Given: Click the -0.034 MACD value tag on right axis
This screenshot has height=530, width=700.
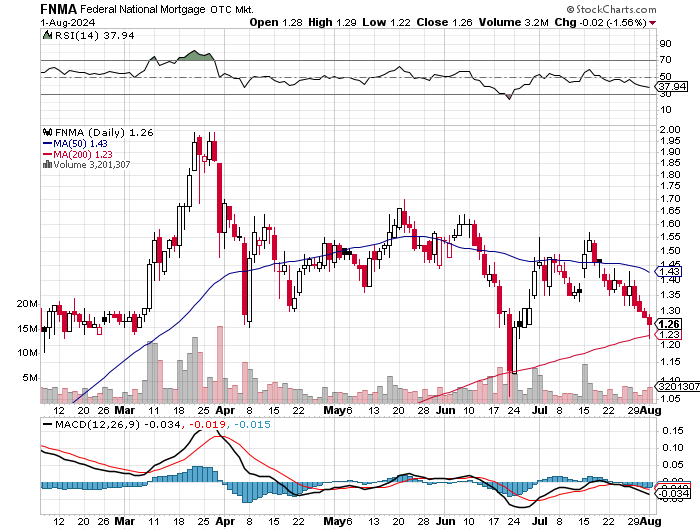Looking at the screenshot, I should click(x=672, y=493).
